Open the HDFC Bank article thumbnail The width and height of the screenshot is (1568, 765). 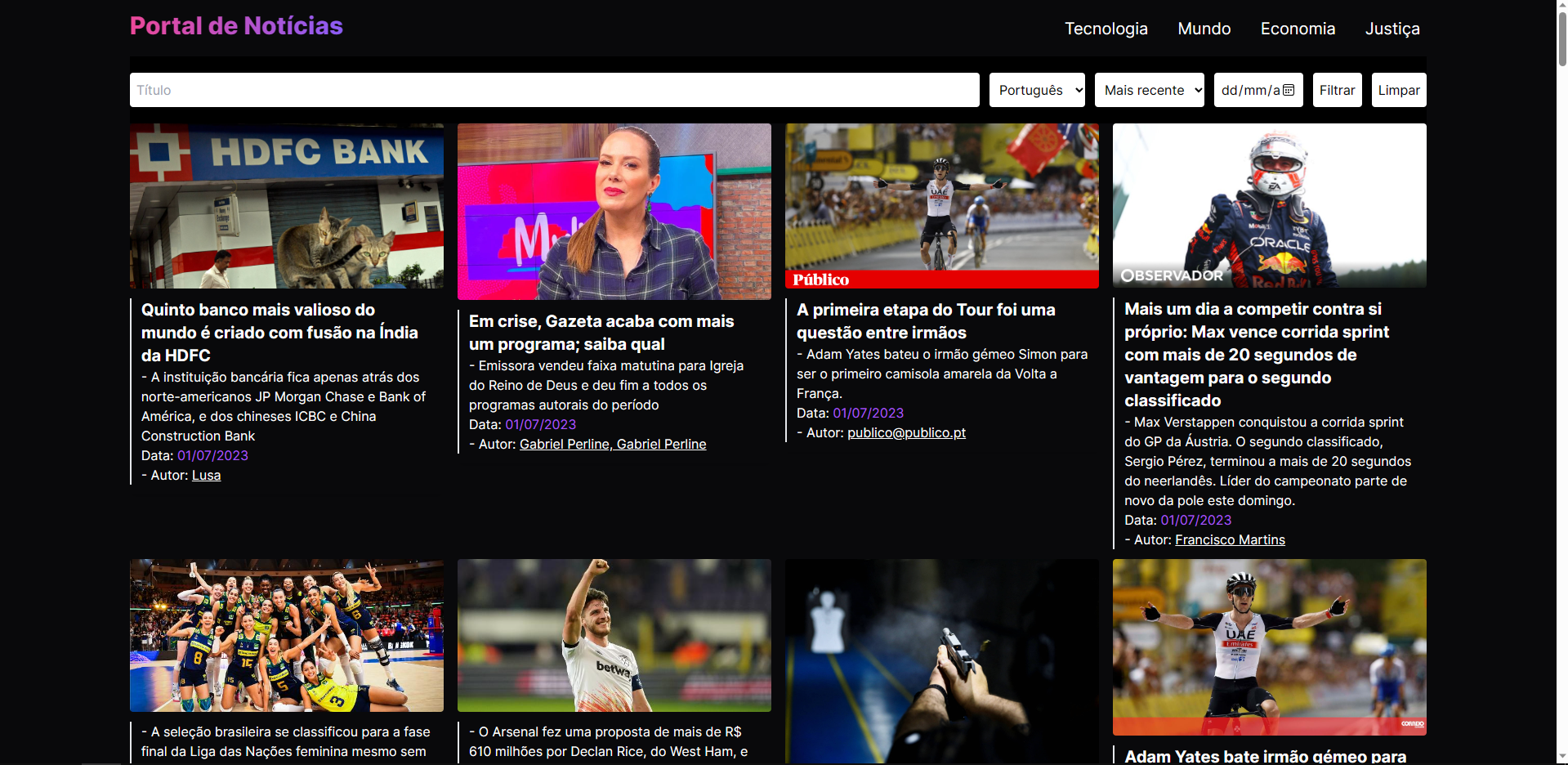click(287, 206)
